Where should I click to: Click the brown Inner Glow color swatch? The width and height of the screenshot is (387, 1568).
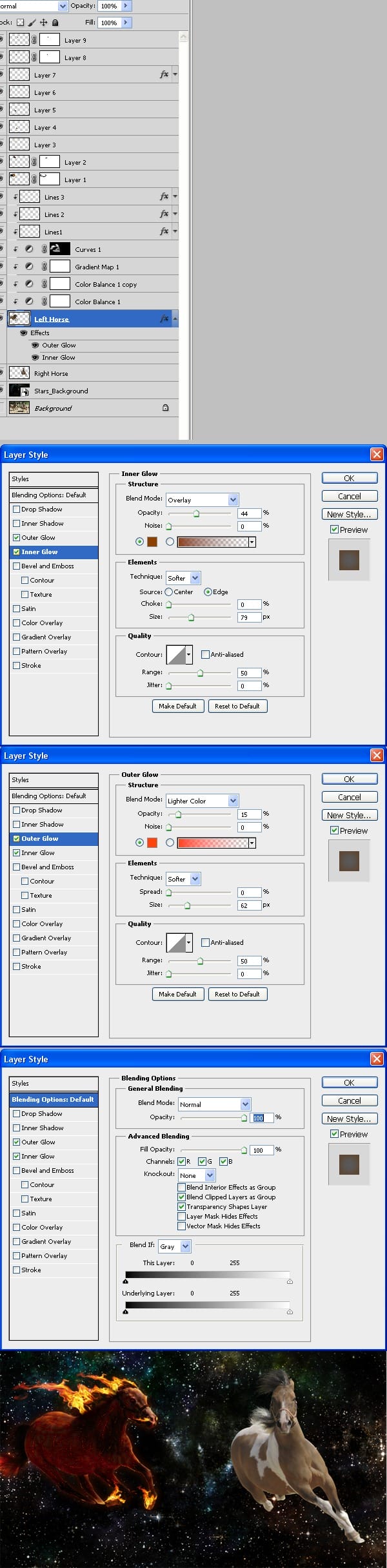coord(152,542)
